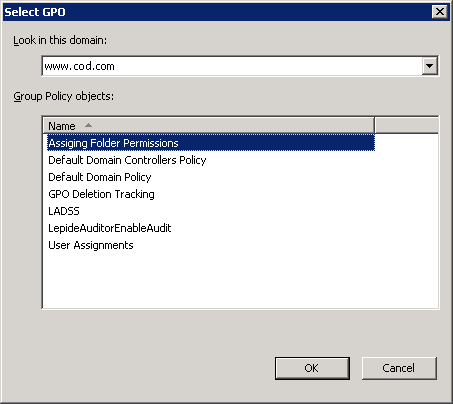This screenshot has width=453, height=404.
Task: Choose LepideAuditorEnableAudit in the list
Action: click(110, 228)
